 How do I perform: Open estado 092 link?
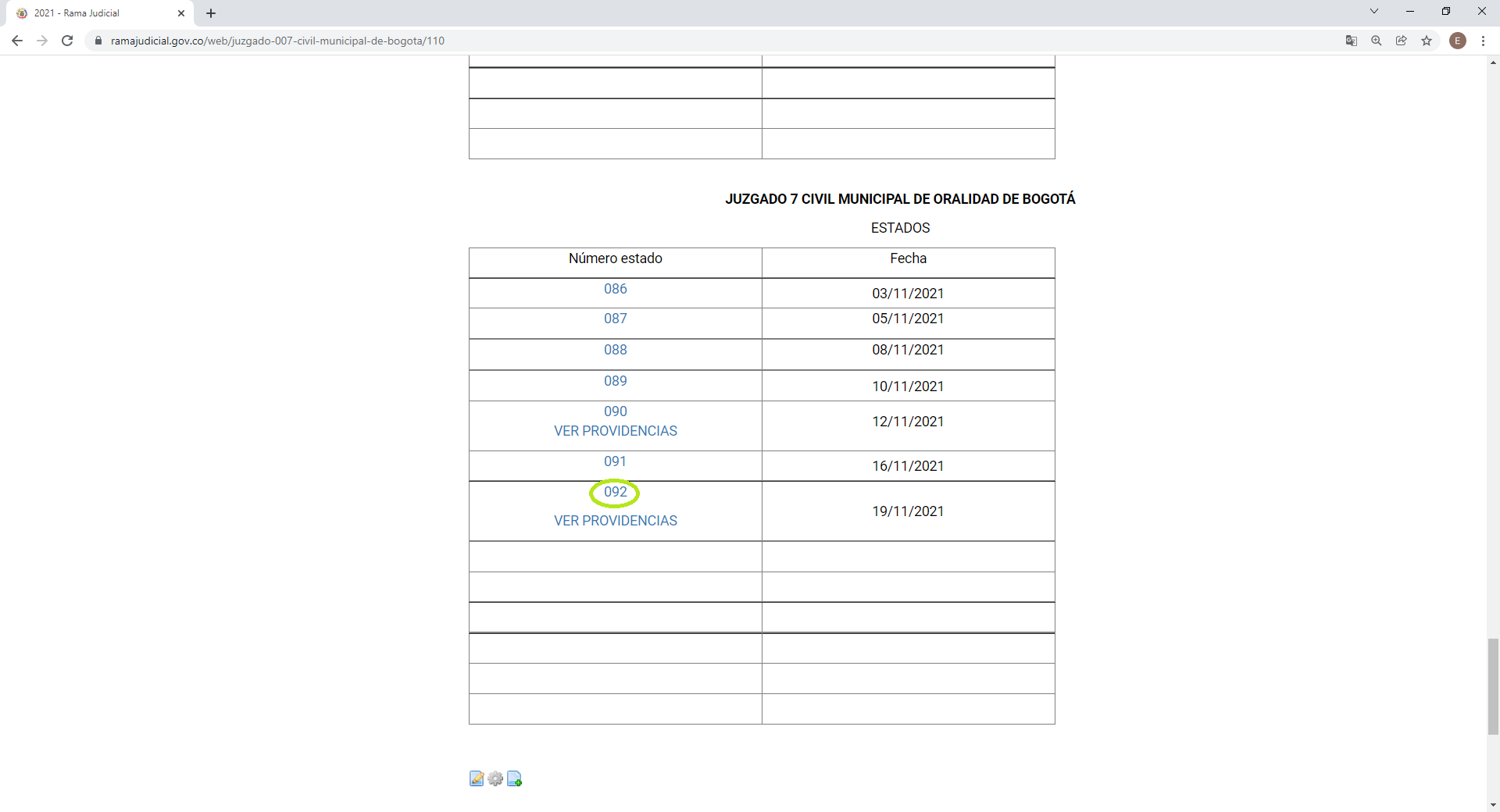[x=615, y=492]
